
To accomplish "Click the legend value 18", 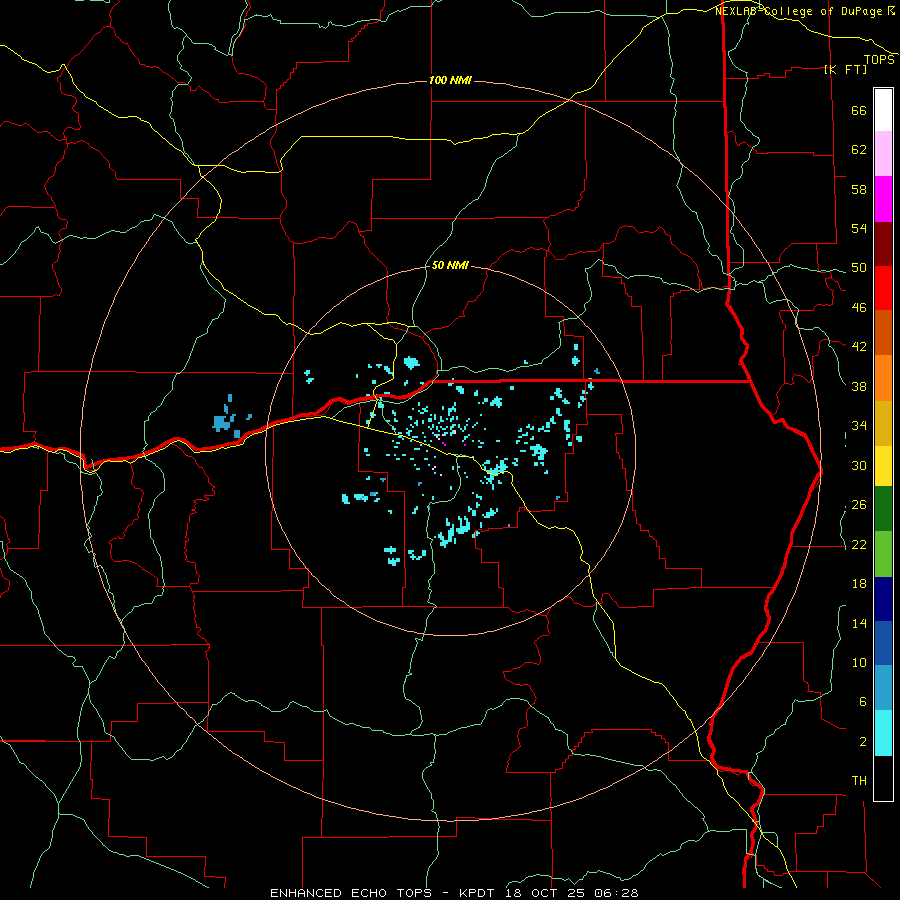I will (859, 584).
